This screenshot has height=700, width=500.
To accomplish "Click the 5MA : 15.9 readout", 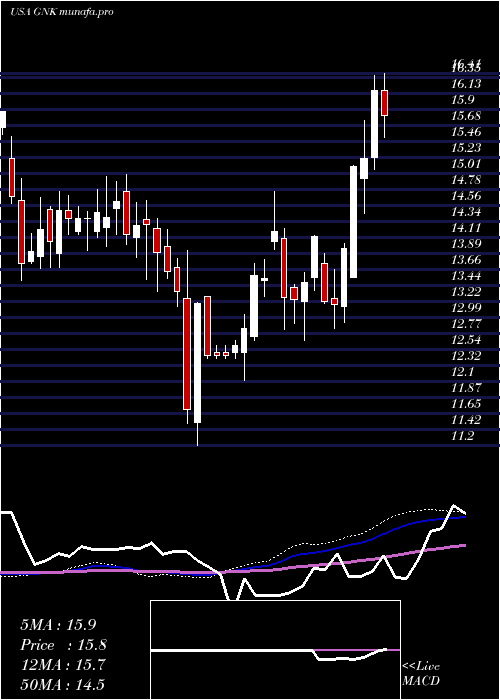I will tap(58, 625).
